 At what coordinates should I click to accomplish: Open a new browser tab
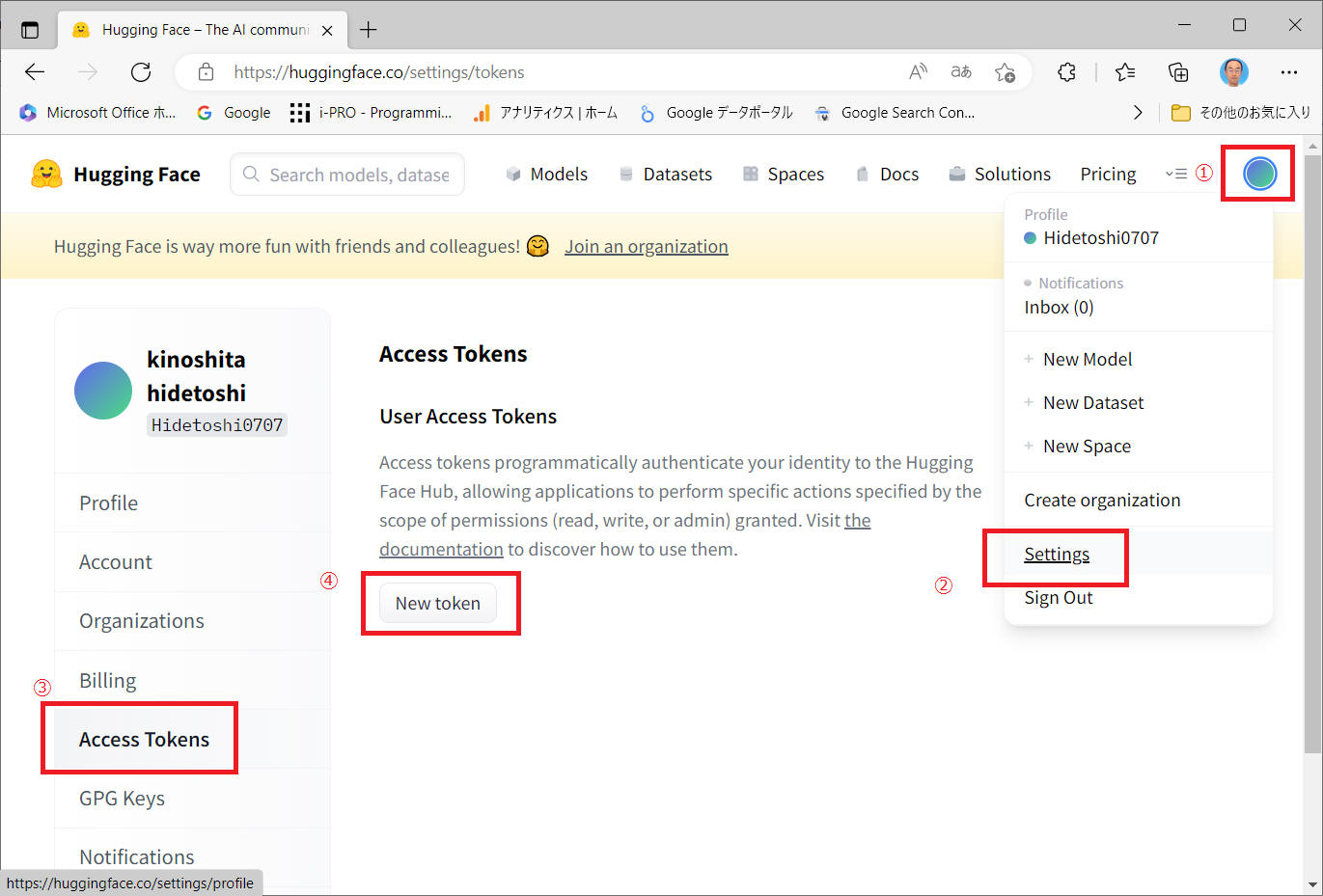coord(368,30)
